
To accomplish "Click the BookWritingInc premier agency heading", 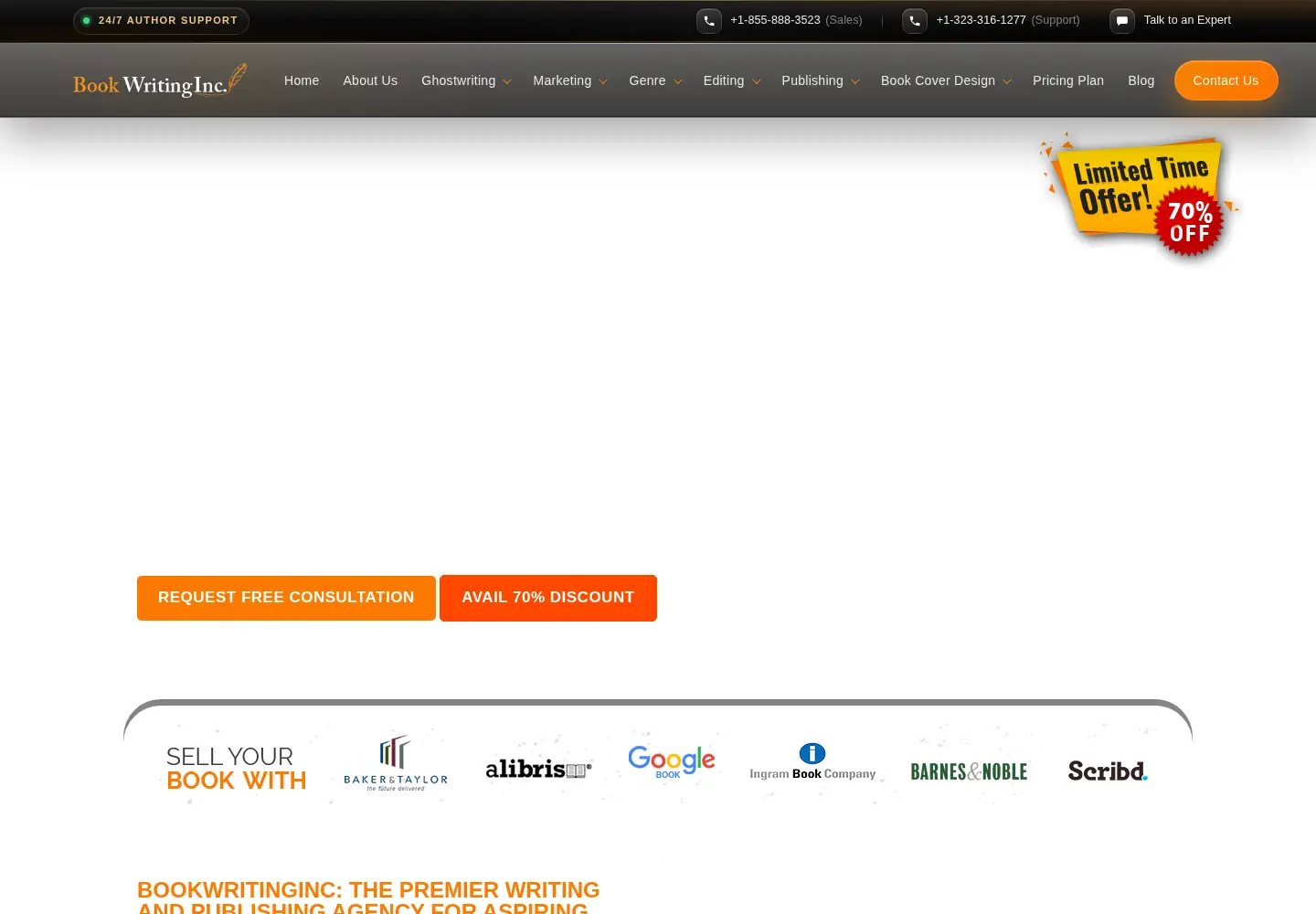I will [x=368, y=897].
